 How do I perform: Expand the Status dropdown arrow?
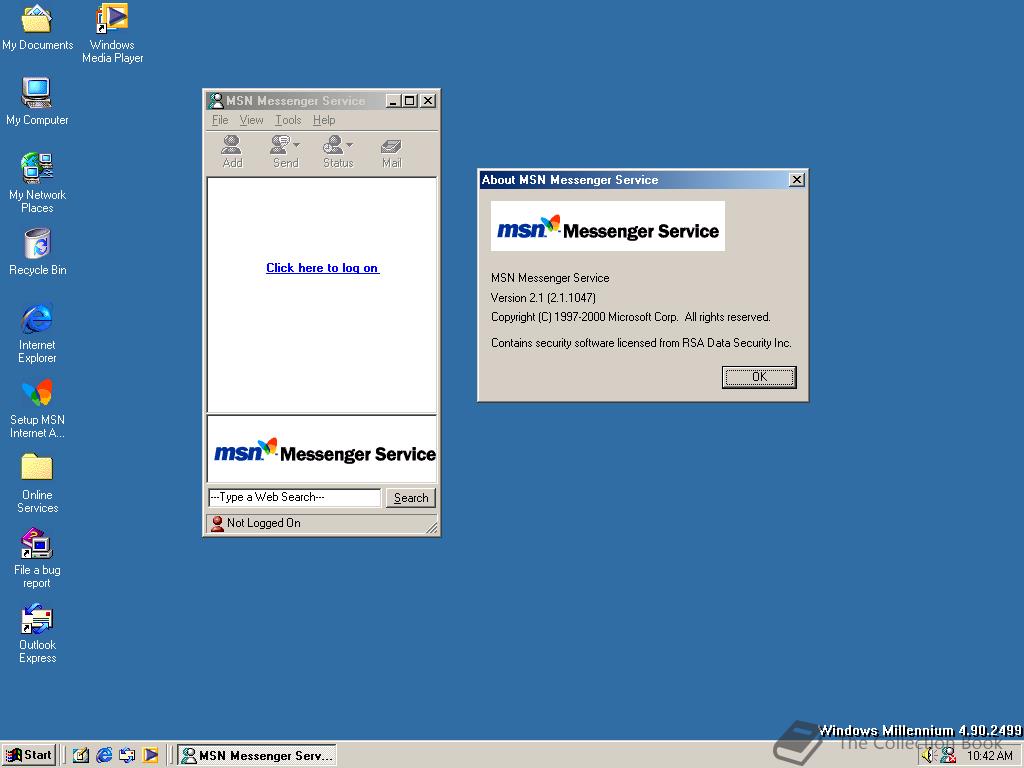[349, 144]
